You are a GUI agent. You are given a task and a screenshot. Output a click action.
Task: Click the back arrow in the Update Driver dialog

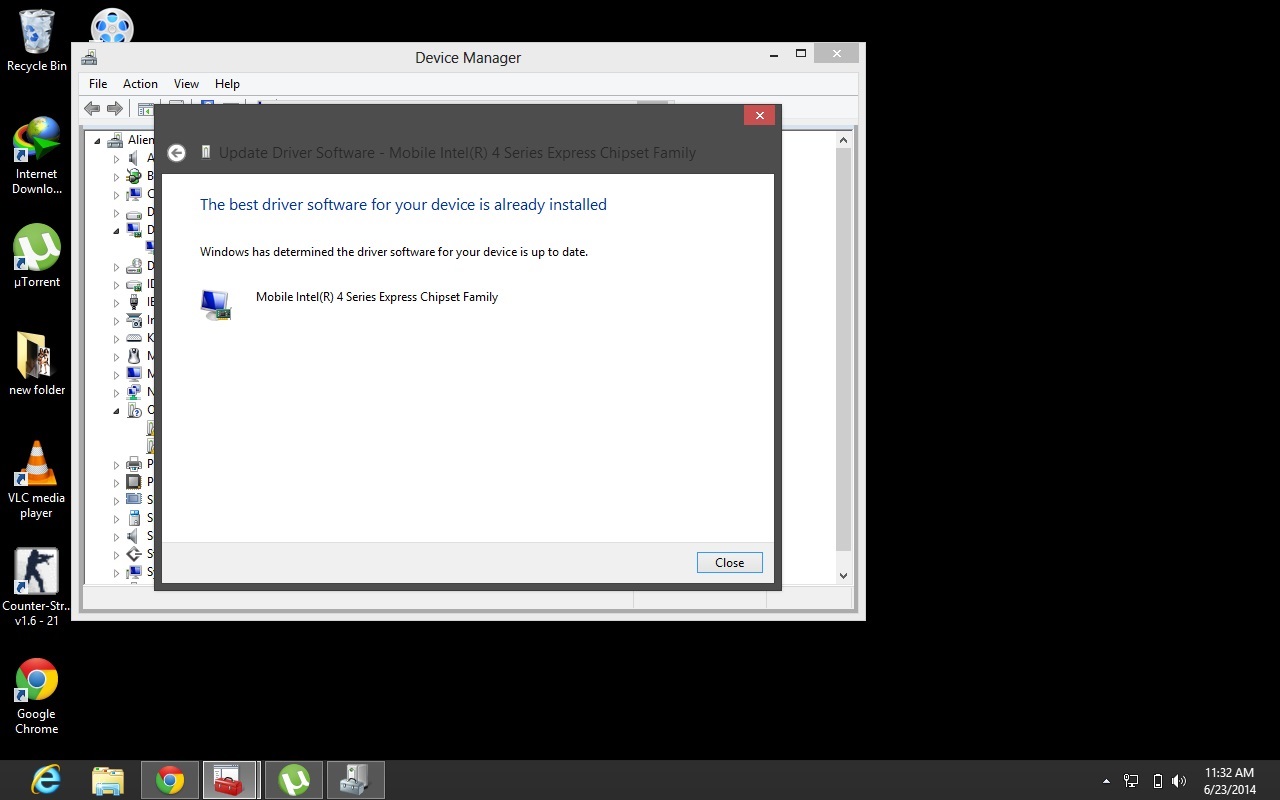[x=176, y=153]
